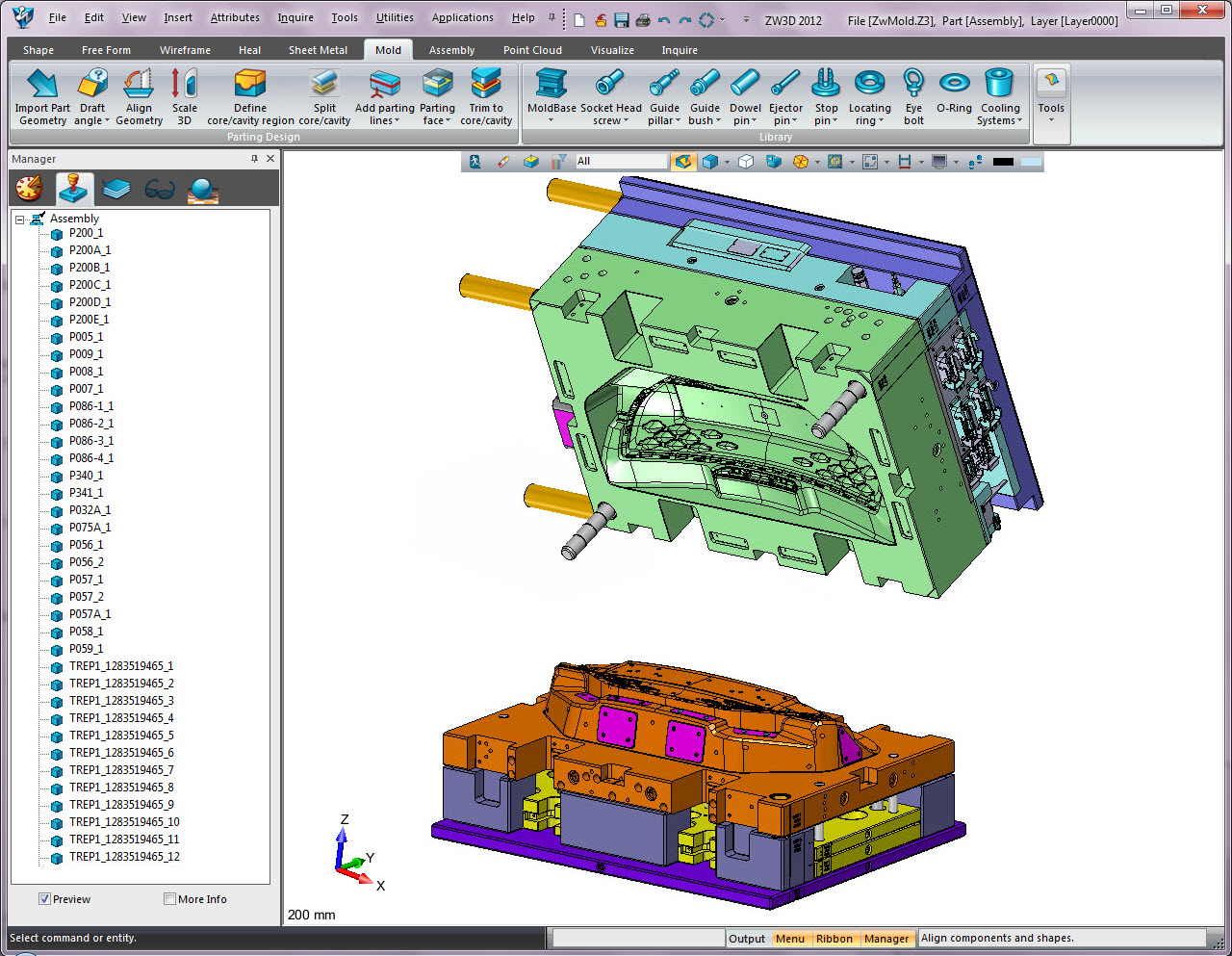Click the Scale 3D tool
This screenshot has width=1232, height=956.
tap(184, 85)
